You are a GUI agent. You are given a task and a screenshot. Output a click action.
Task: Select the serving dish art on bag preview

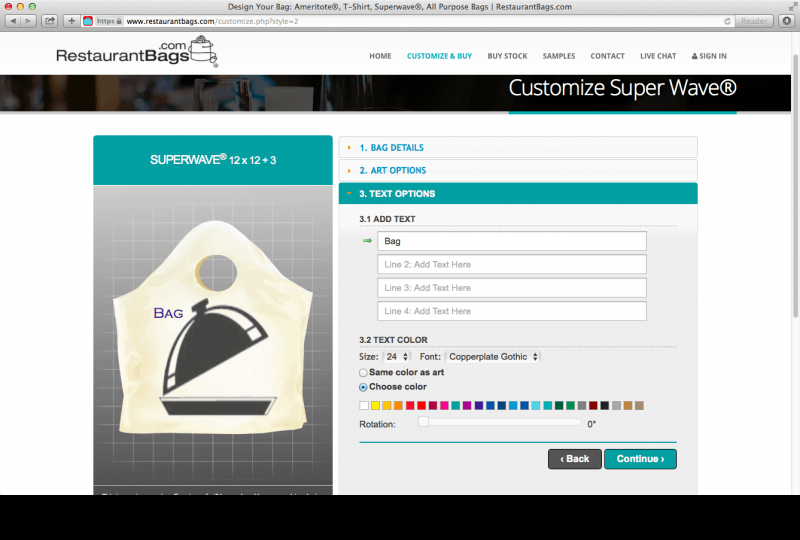219,357
